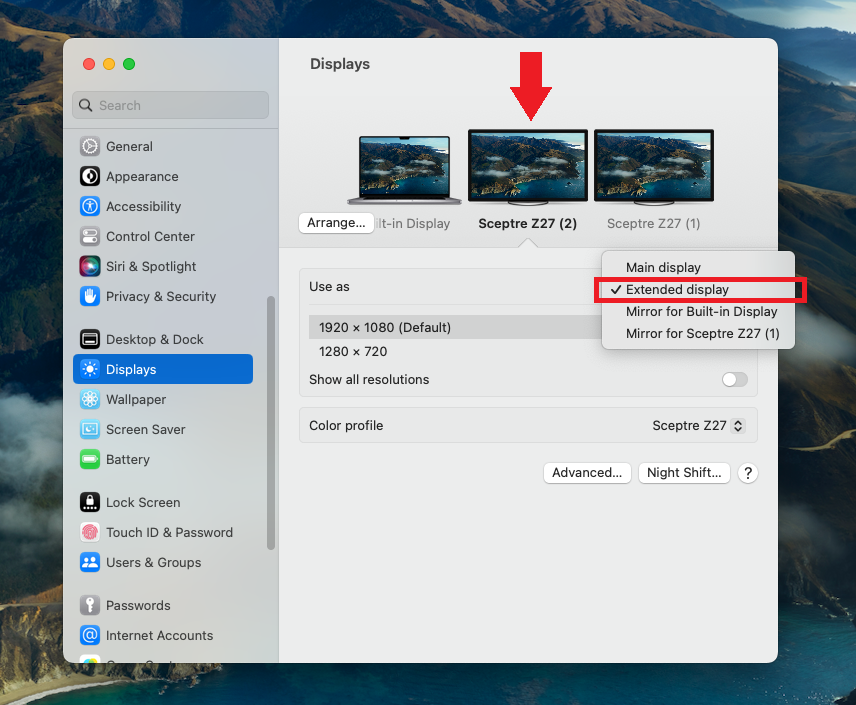Click the Search field in sidebar
This screenshot has width=856, height=705.
(171, 105)
